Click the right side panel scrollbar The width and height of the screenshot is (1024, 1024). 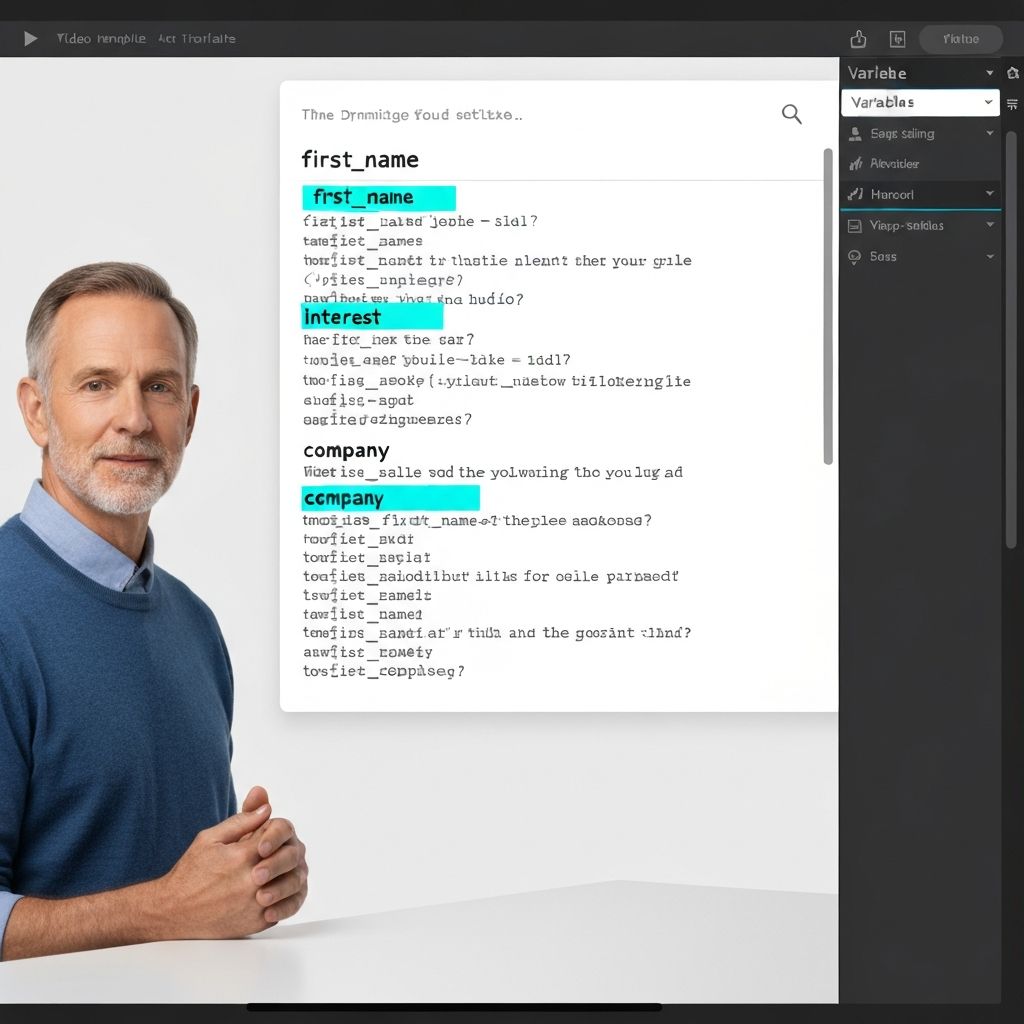pyautogui.click(x=1011, y=340)
